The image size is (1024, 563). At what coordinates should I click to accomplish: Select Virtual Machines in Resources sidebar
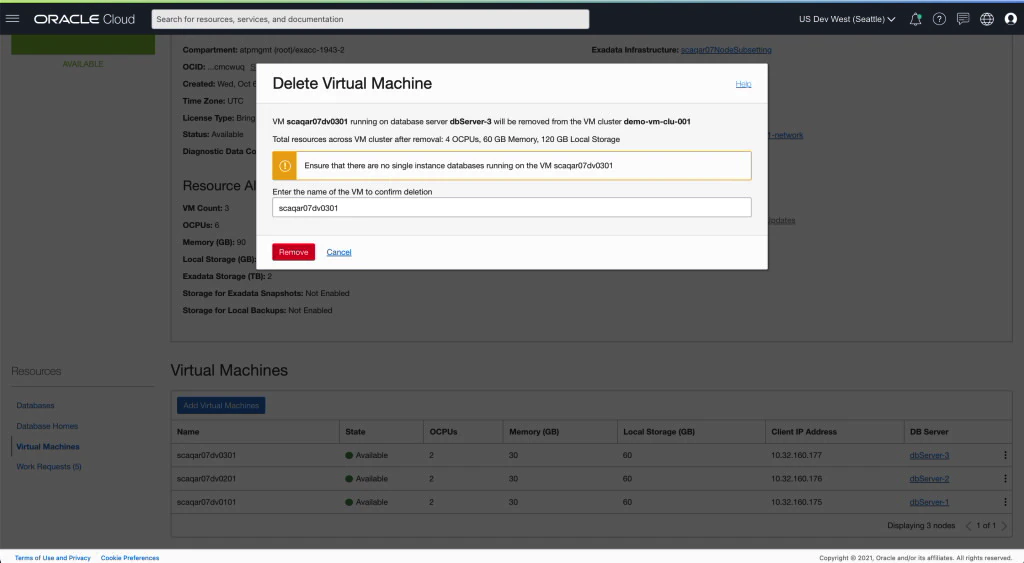(x=48, y=447)
